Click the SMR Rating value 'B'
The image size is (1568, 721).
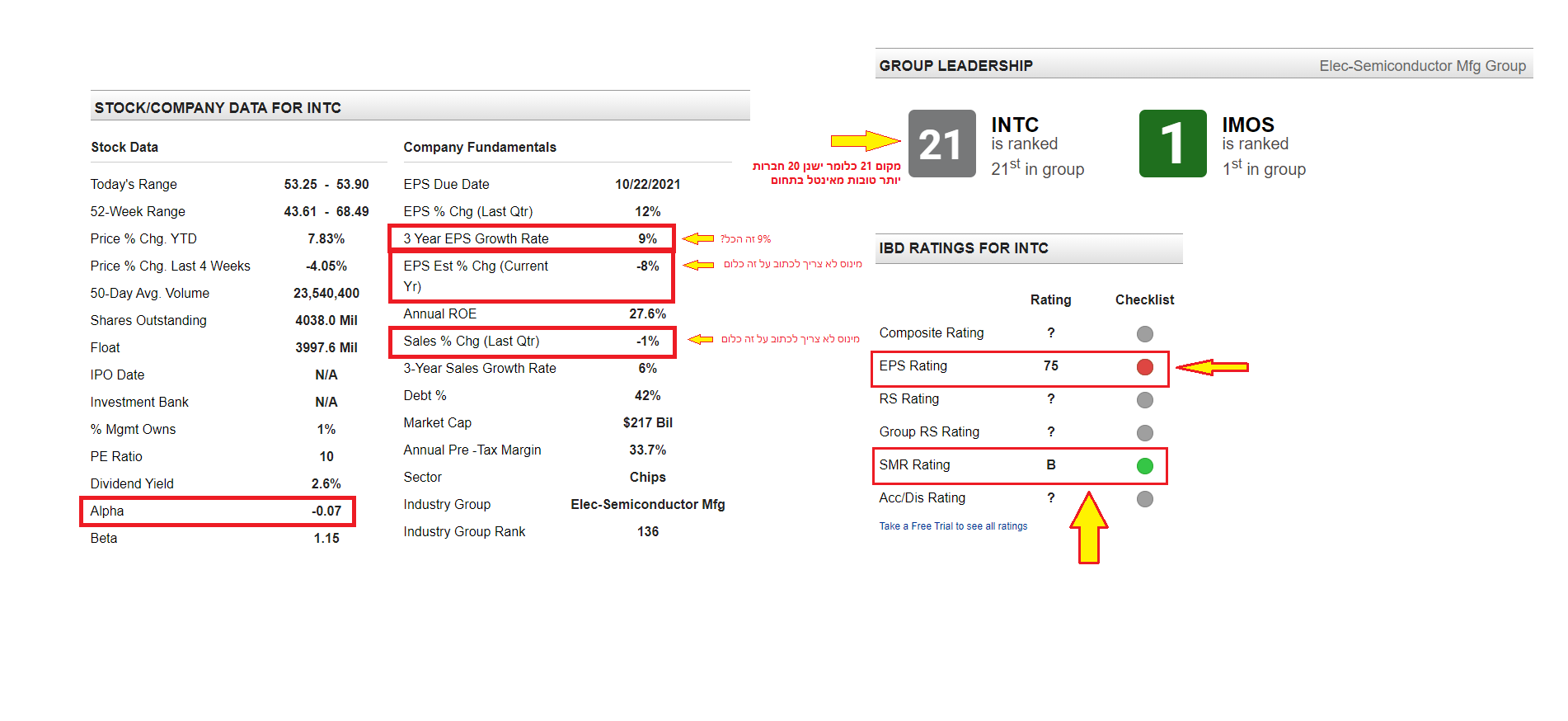click(1051, 464)
